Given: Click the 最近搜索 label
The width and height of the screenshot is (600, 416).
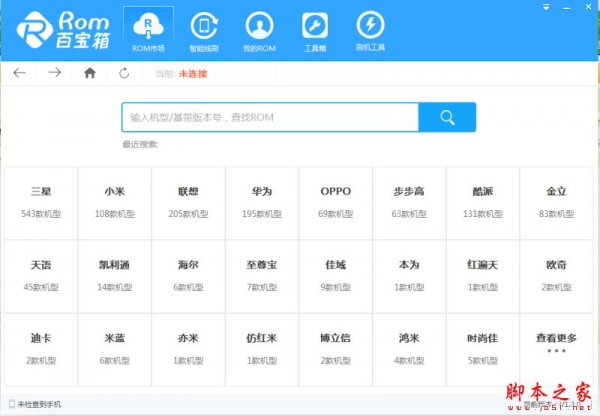Looking at the screenshot, I should [140, 144].
